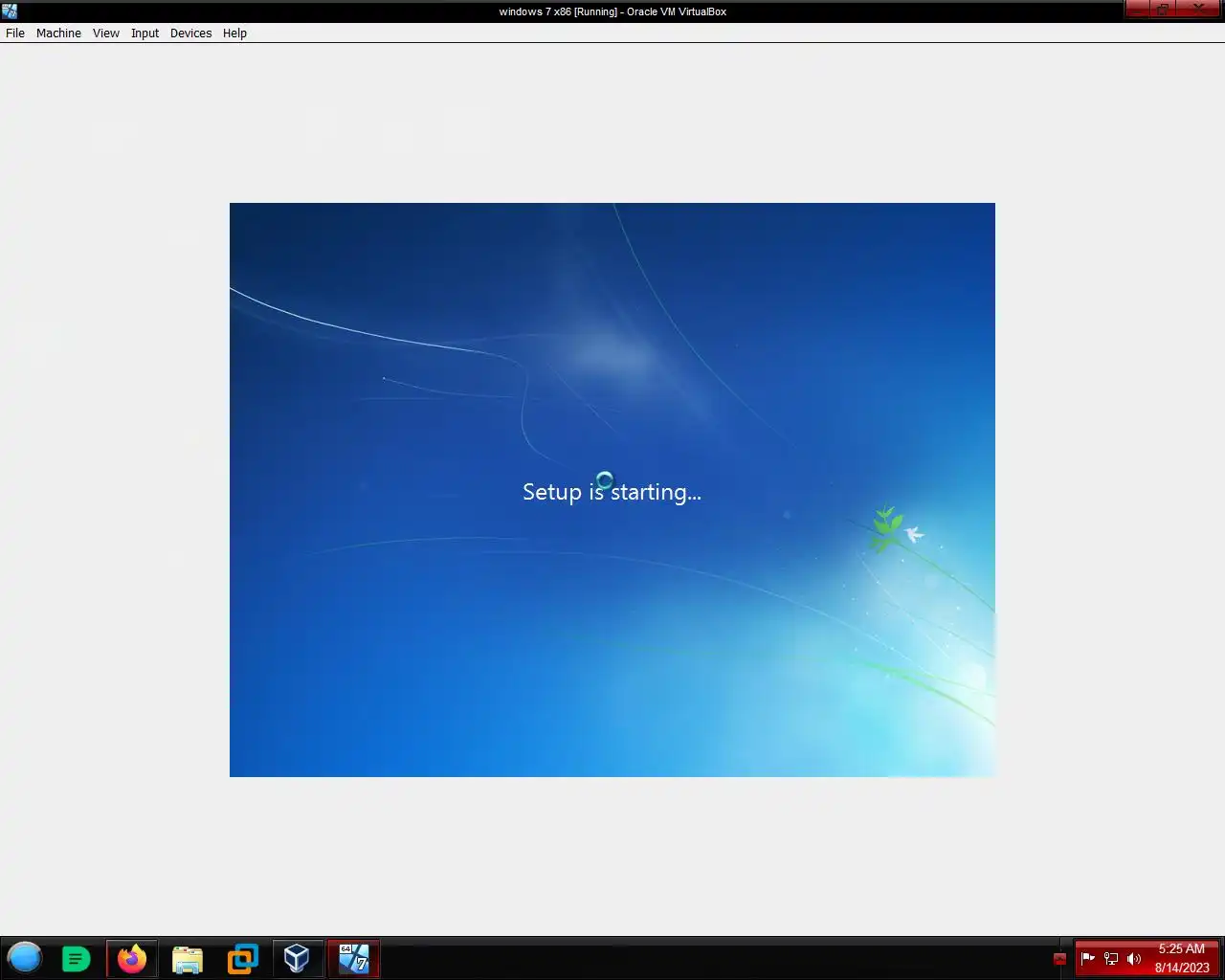Open the orange-blue VMware taskbar icon
Viewport: 1225px width, 980px height.
pos(242,958)
